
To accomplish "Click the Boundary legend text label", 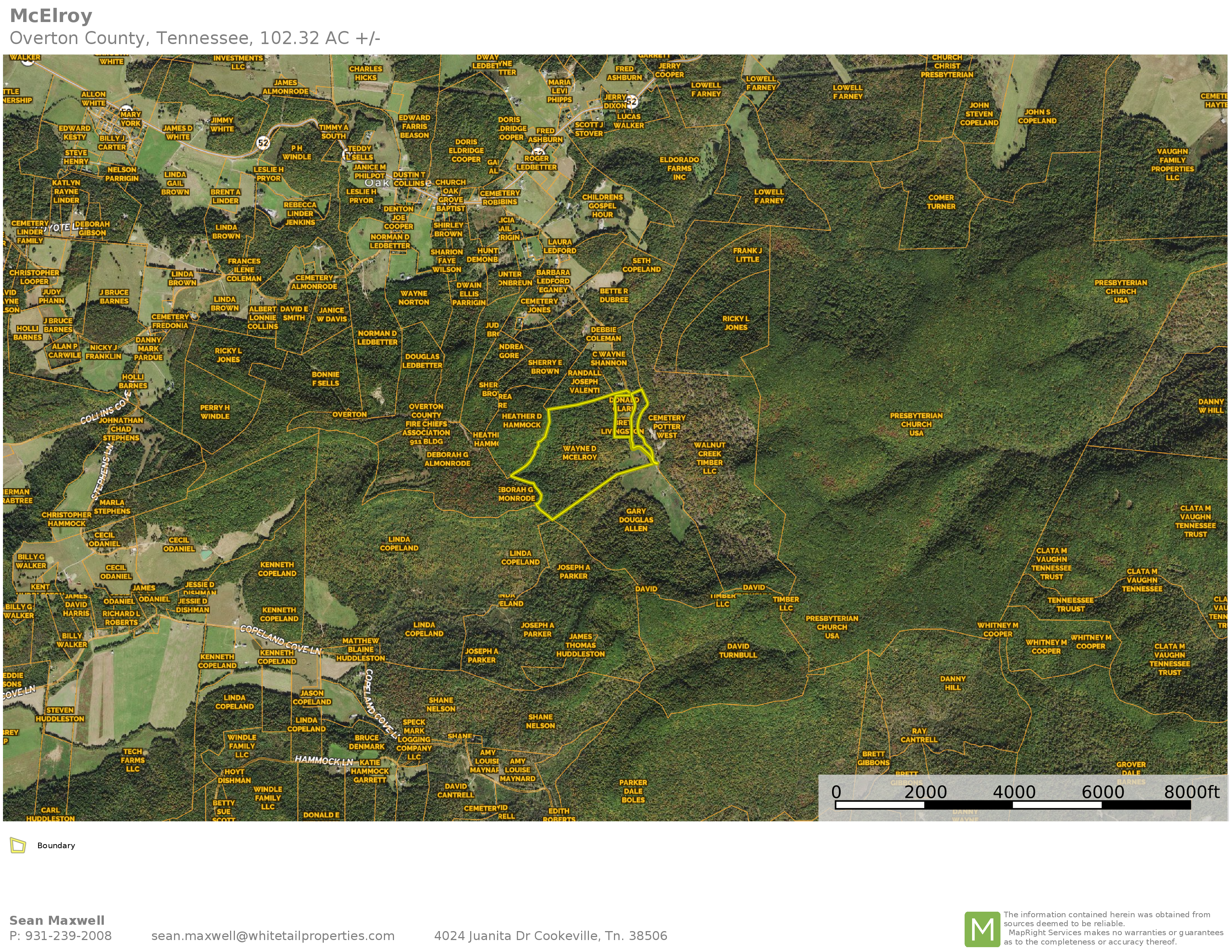I will (x=56, y=845).
